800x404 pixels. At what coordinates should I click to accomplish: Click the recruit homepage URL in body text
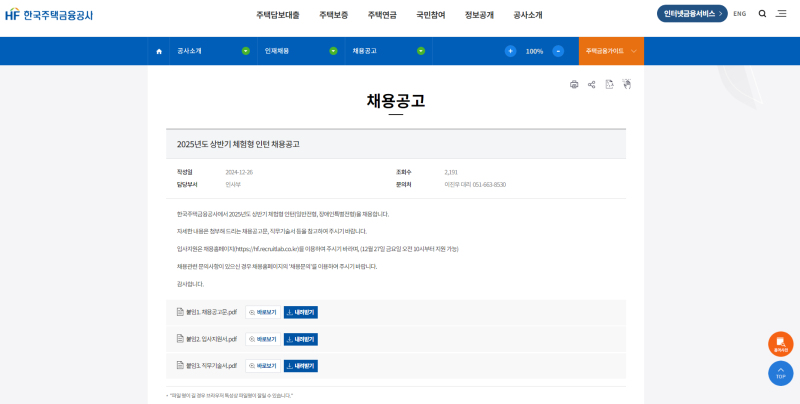pos(266,249)
